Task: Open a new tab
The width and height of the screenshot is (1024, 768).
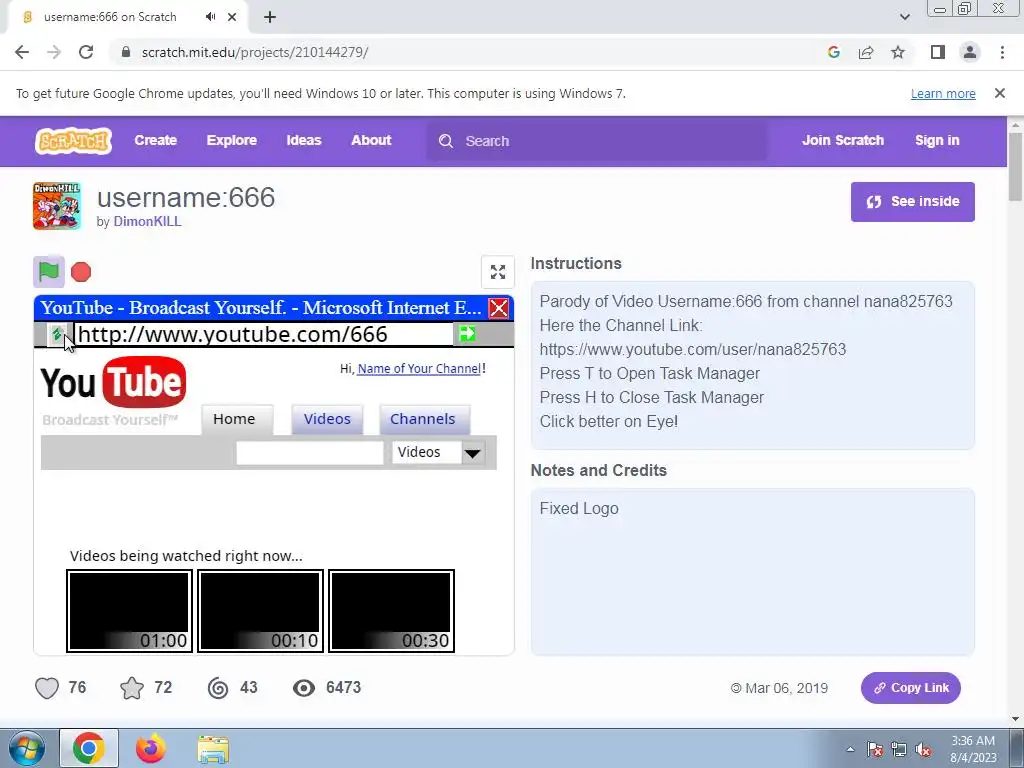Action: [270, 17]
